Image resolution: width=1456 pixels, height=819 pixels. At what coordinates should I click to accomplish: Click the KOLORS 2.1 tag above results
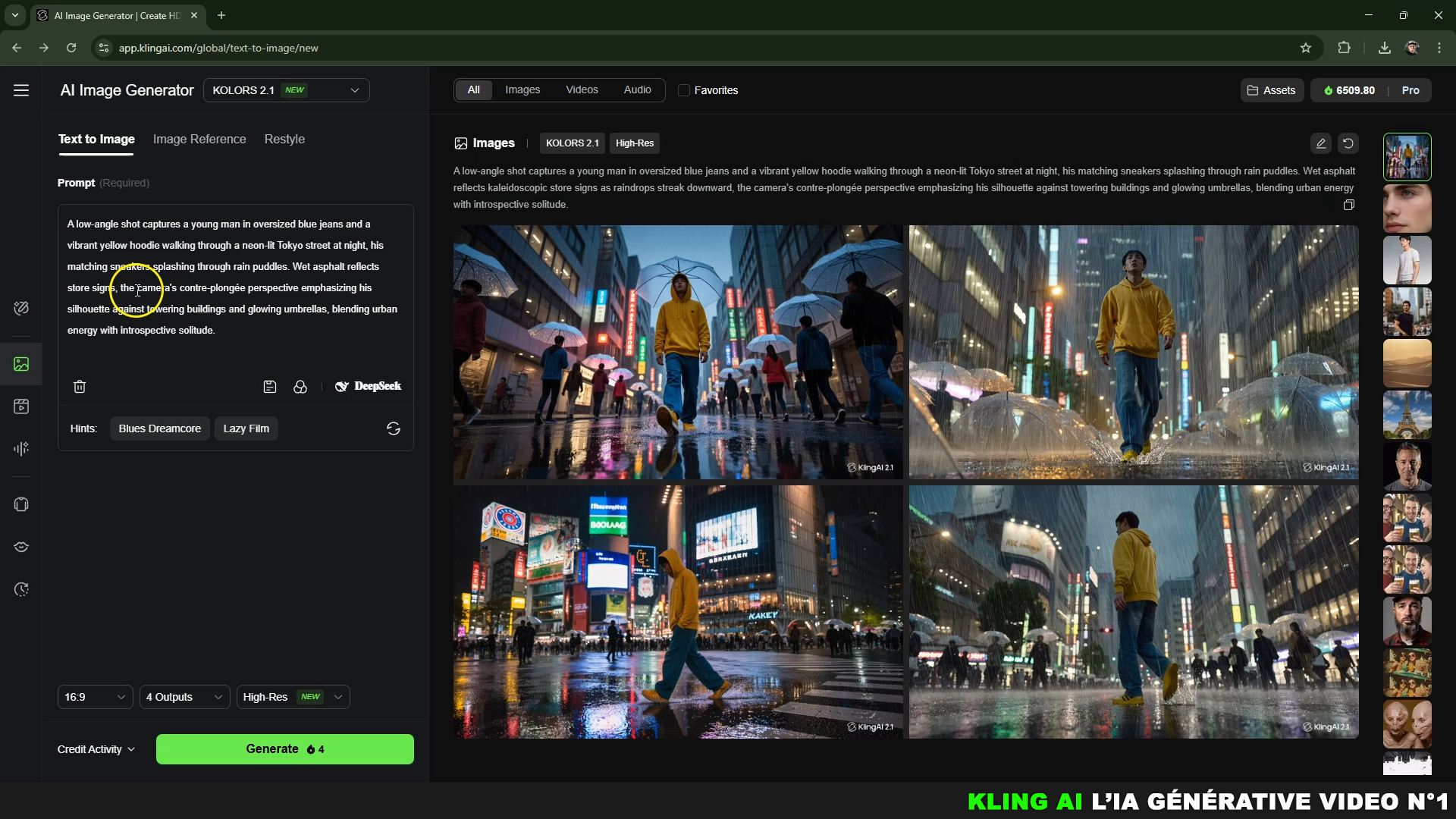[x=573, y=143]
